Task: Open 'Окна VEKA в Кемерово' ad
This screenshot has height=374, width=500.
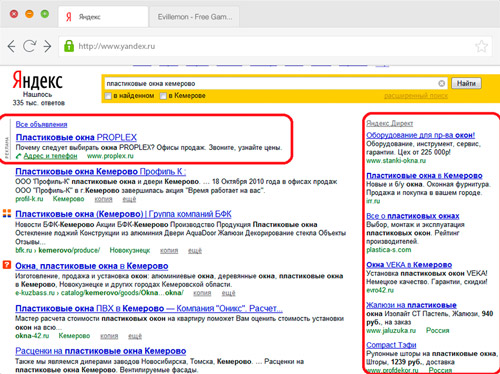Action: click(409, 265)
